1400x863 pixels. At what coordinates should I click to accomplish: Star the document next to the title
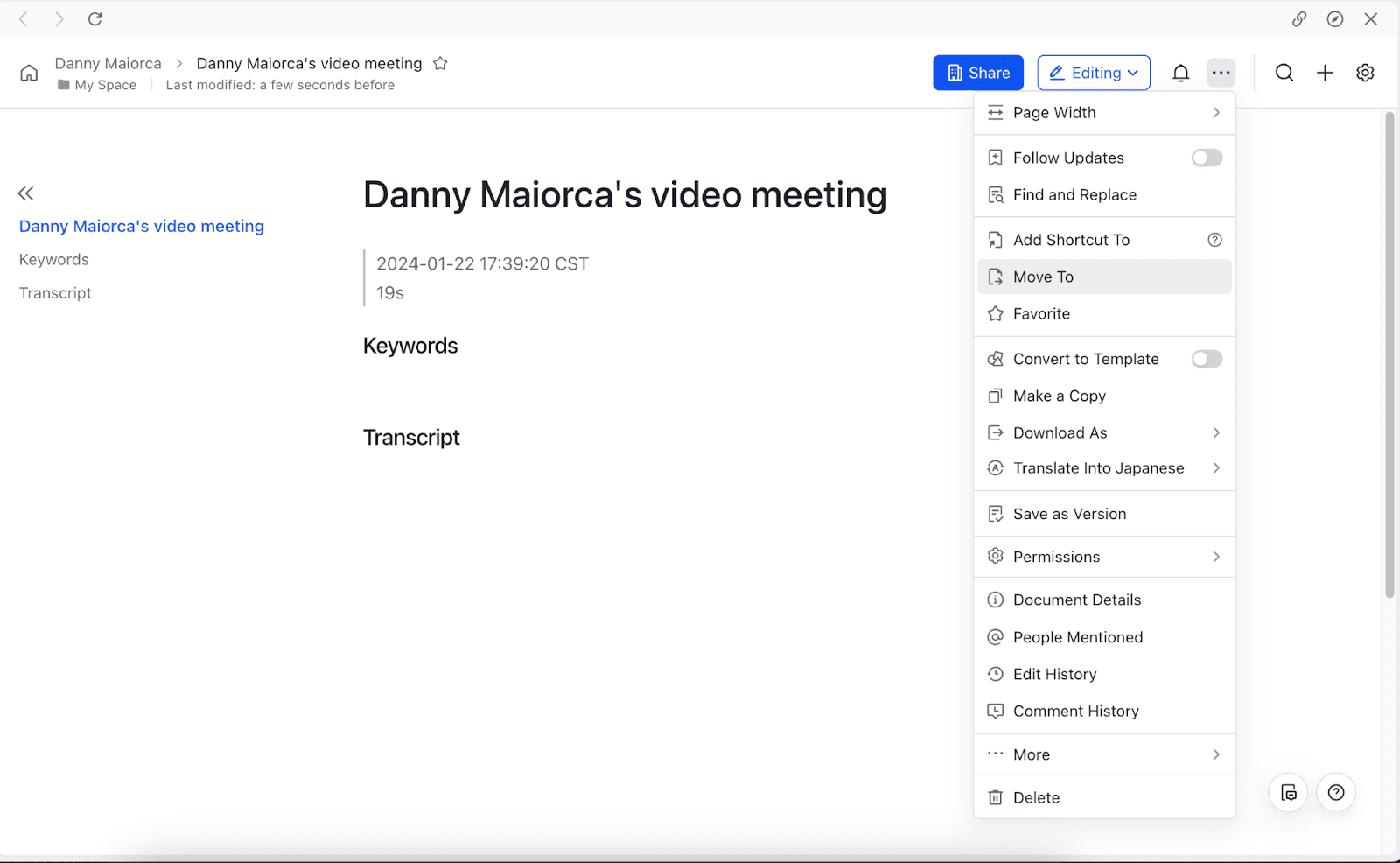(440, 63)
